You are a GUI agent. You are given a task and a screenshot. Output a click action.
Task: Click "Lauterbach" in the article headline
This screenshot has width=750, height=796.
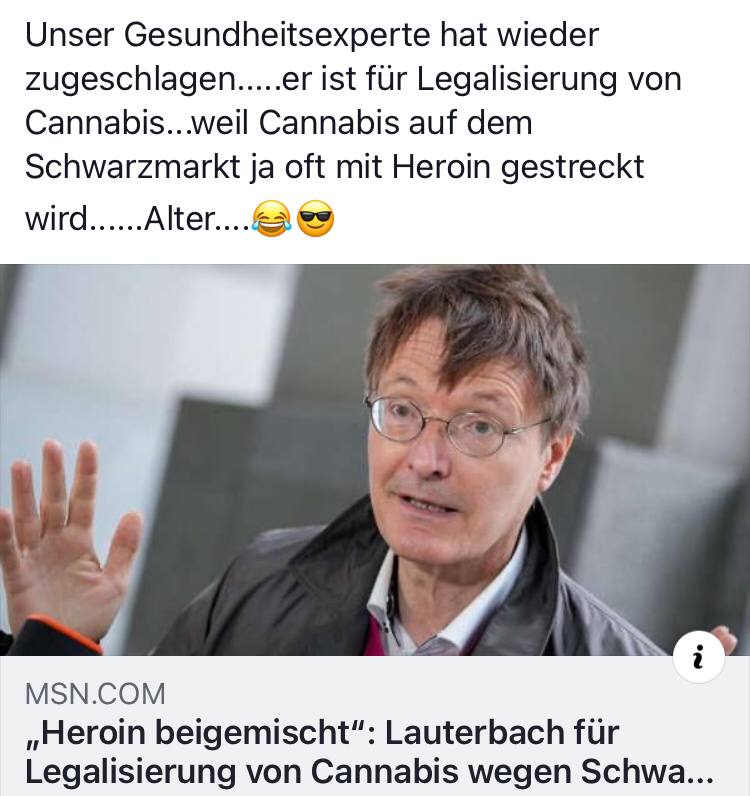pyautogui.click(x=474, y=732)
